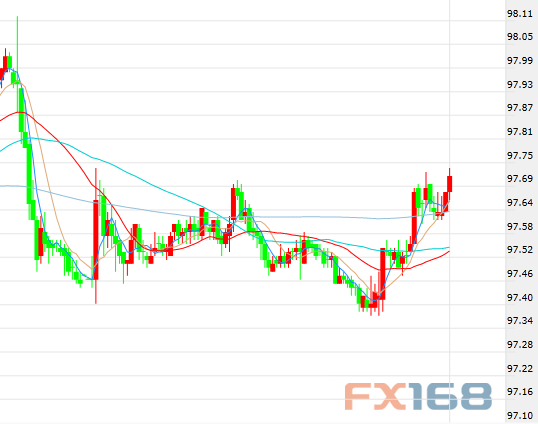Screen dimensions: 538x424
Task: Click the 97.46 price axis label
Action: (520, 273)
